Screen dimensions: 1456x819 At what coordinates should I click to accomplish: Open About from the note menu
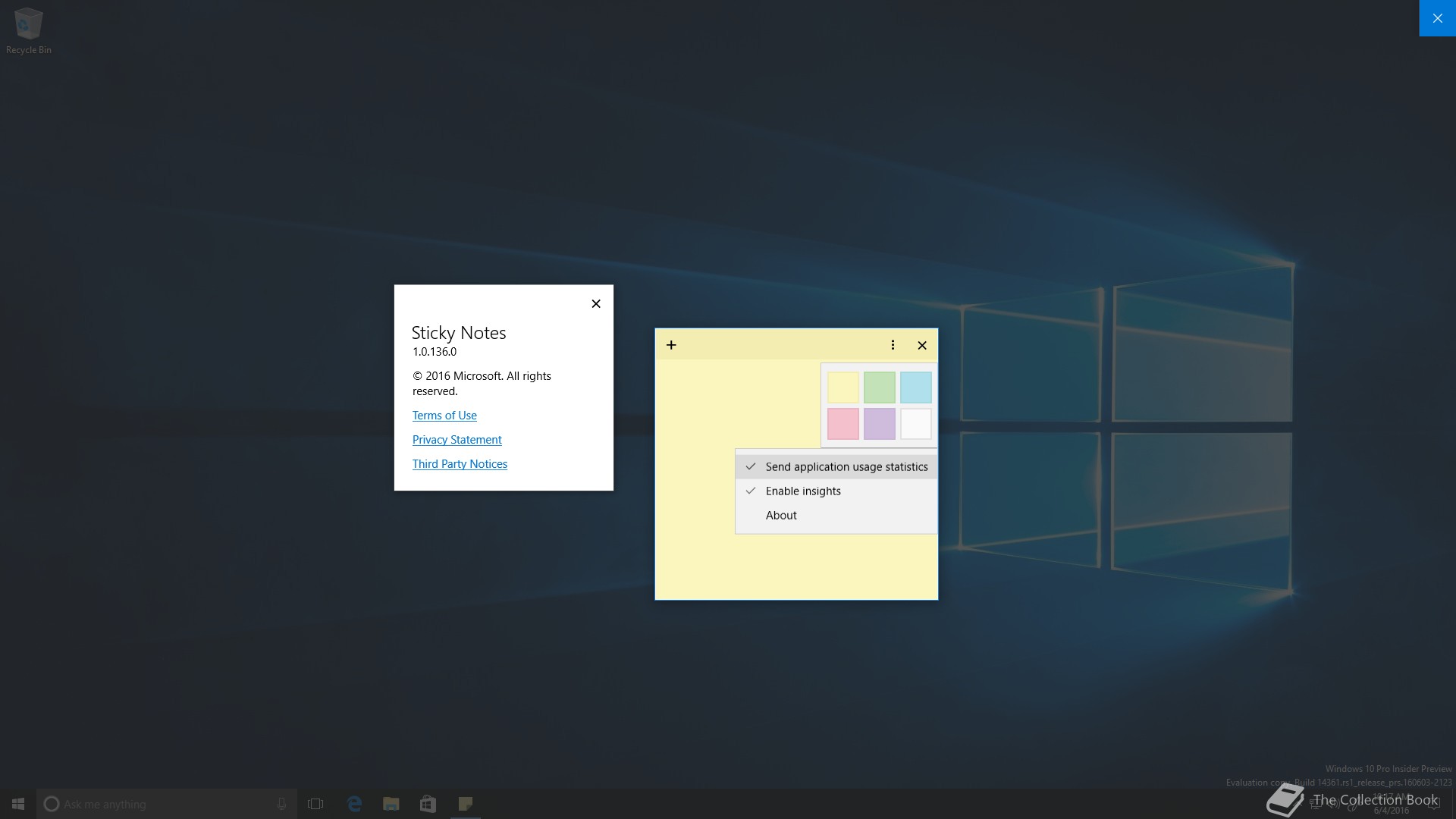(x=836, y=515)
